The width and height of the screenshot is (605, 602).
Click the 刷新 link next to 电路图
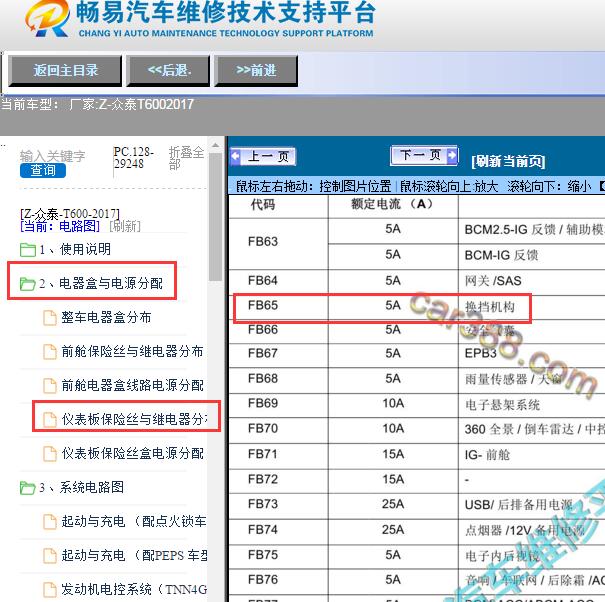pyautogui.click(x=125, y=226)
